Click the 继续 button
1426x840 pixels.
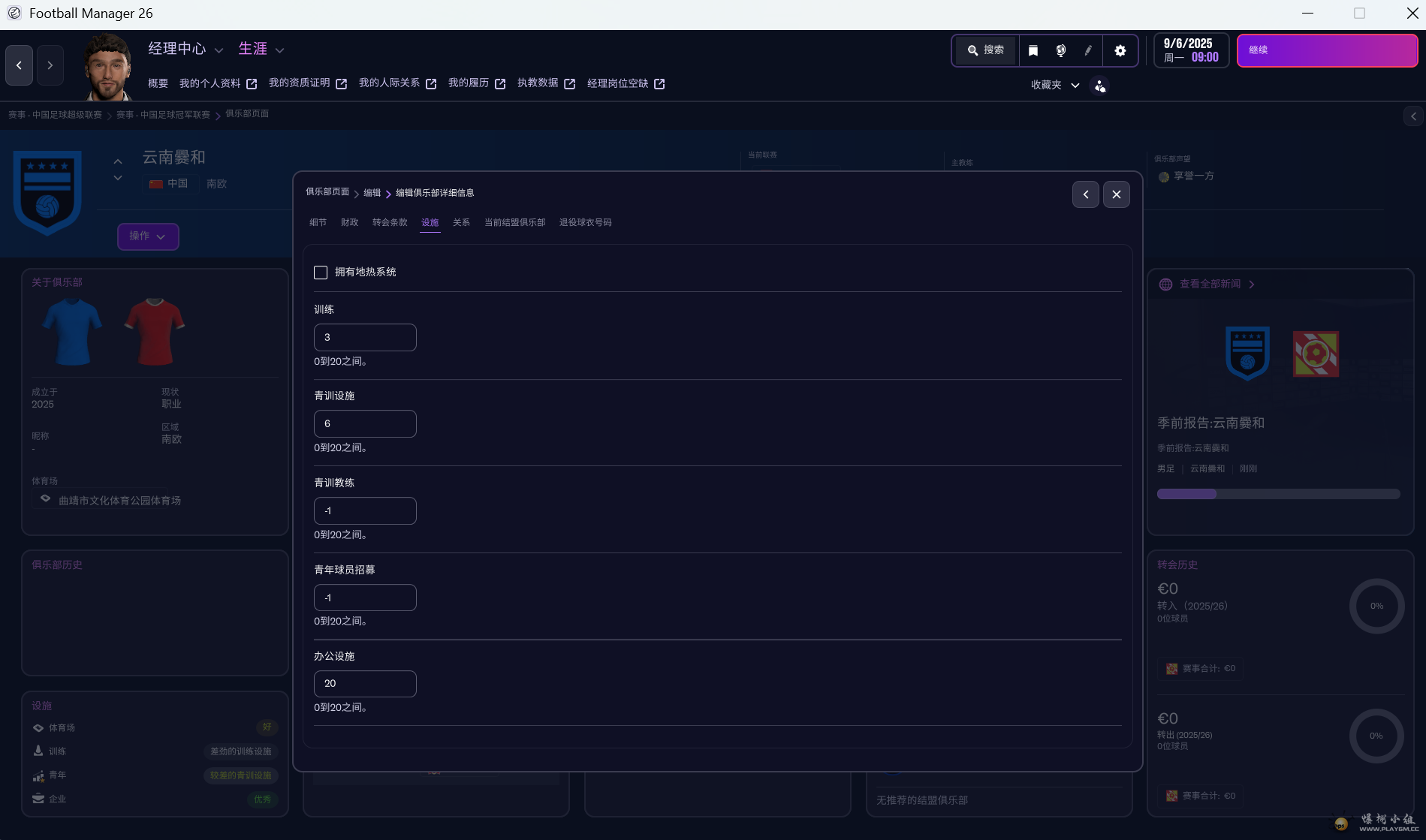point(1327,50)
